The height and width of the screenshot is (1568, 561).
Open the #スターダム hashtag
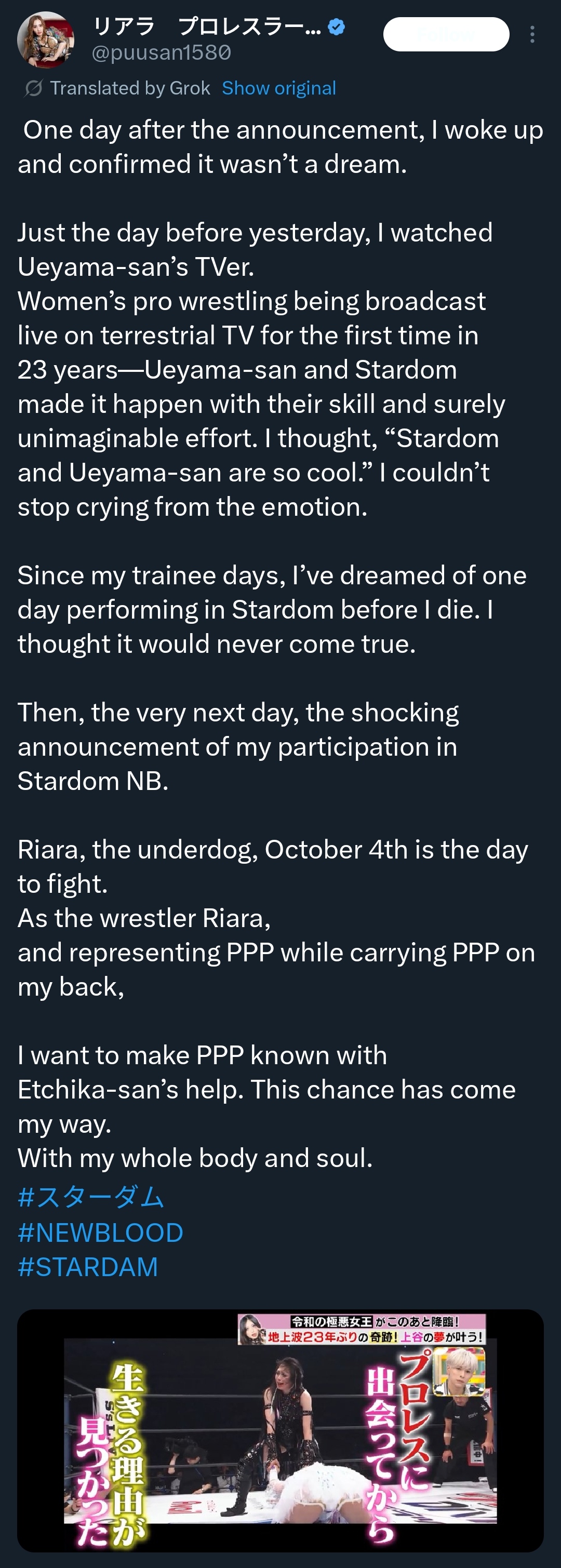coord(91,1197)
